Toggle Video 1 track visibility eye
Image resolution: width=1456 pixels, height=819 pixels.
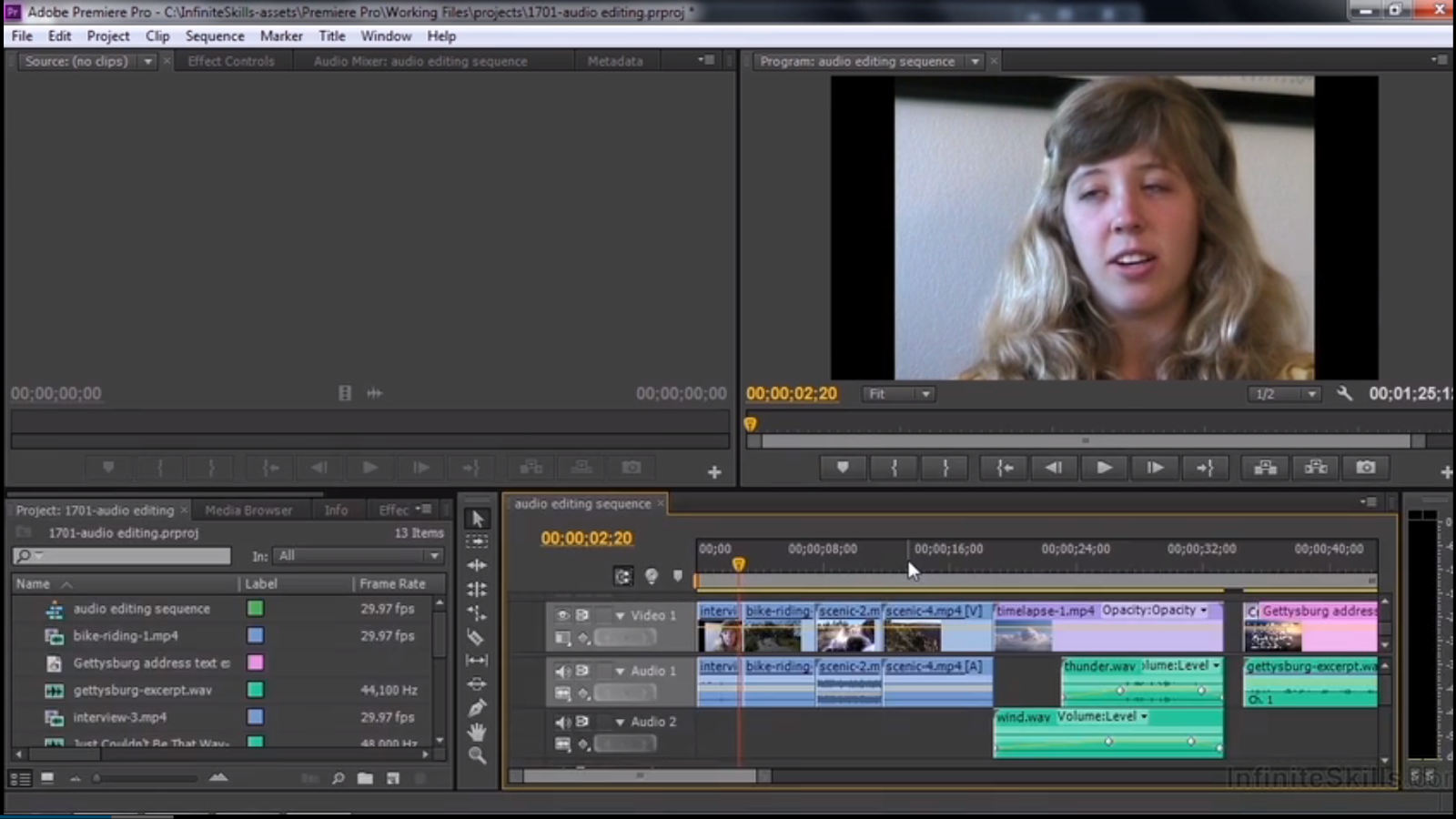click(x=562, y=616)
